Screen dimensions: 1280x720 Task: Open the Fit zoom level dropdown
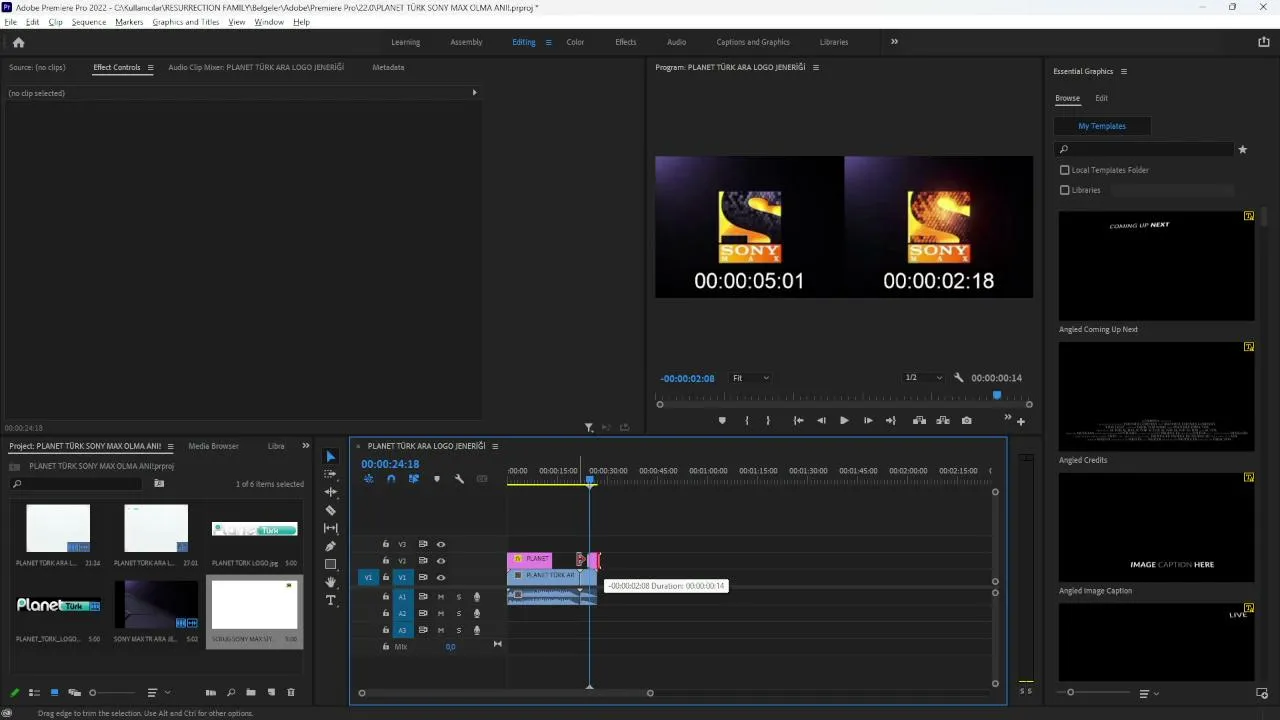(x=750, y=378)
